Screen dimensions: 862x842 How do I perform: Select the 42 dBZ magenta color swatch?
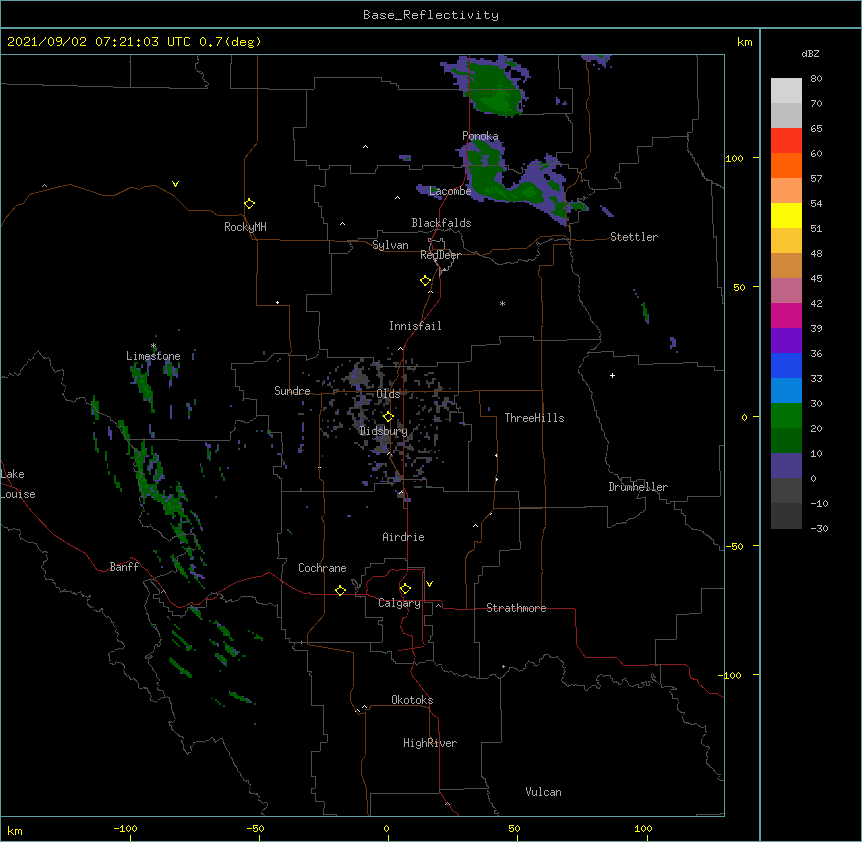[x=786, y=315]
